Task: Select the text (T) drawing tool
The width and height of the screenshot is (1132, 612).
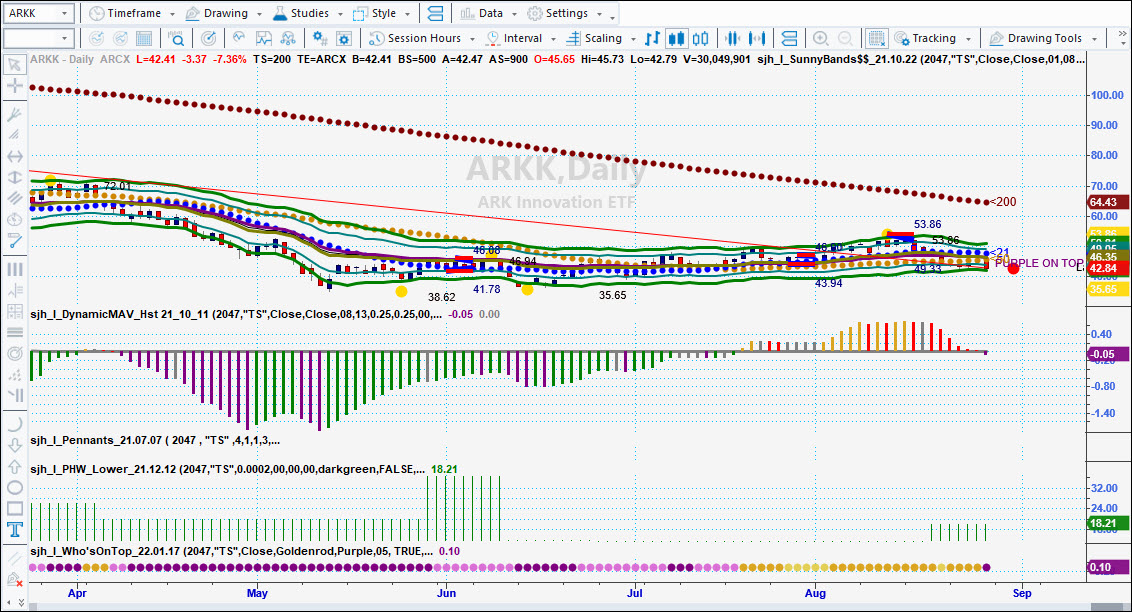Action: coord(14,530)
